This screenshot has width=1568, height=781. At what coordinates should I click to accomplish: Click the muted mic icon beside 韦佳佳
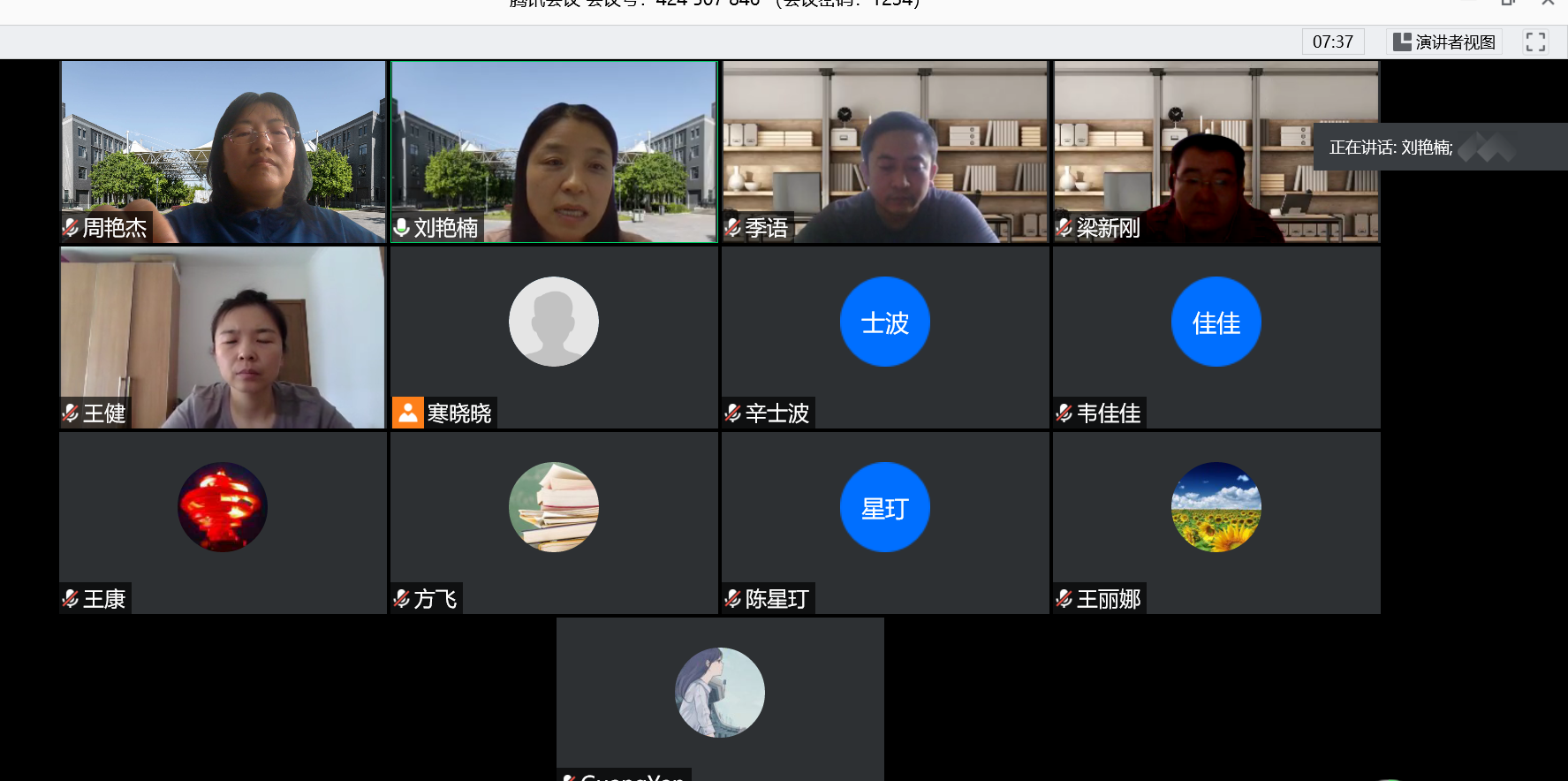click(1064, 413)
